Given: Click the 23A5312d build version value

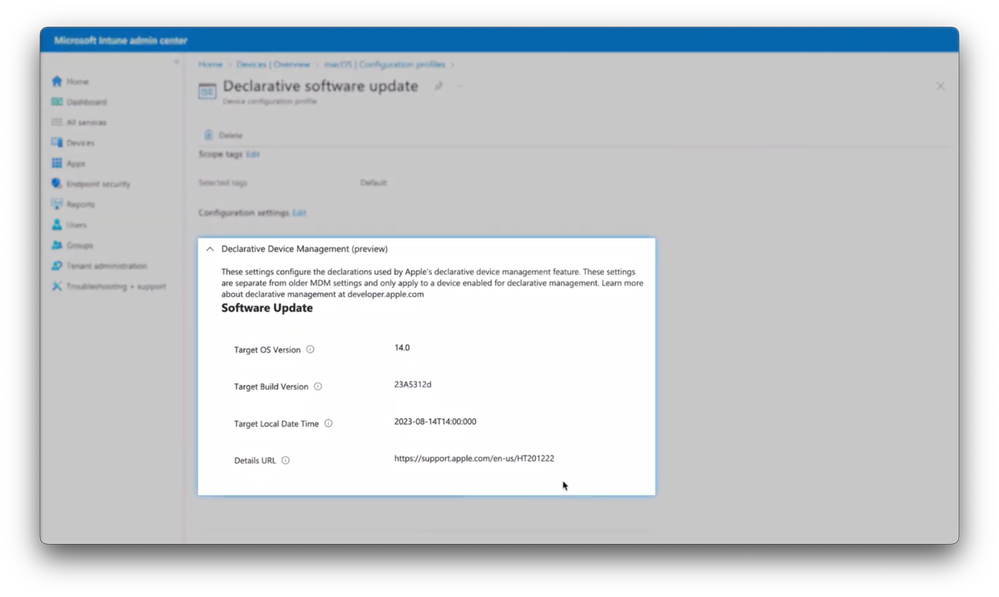Looking at the screenshot, I should click(x=413, y=384).
